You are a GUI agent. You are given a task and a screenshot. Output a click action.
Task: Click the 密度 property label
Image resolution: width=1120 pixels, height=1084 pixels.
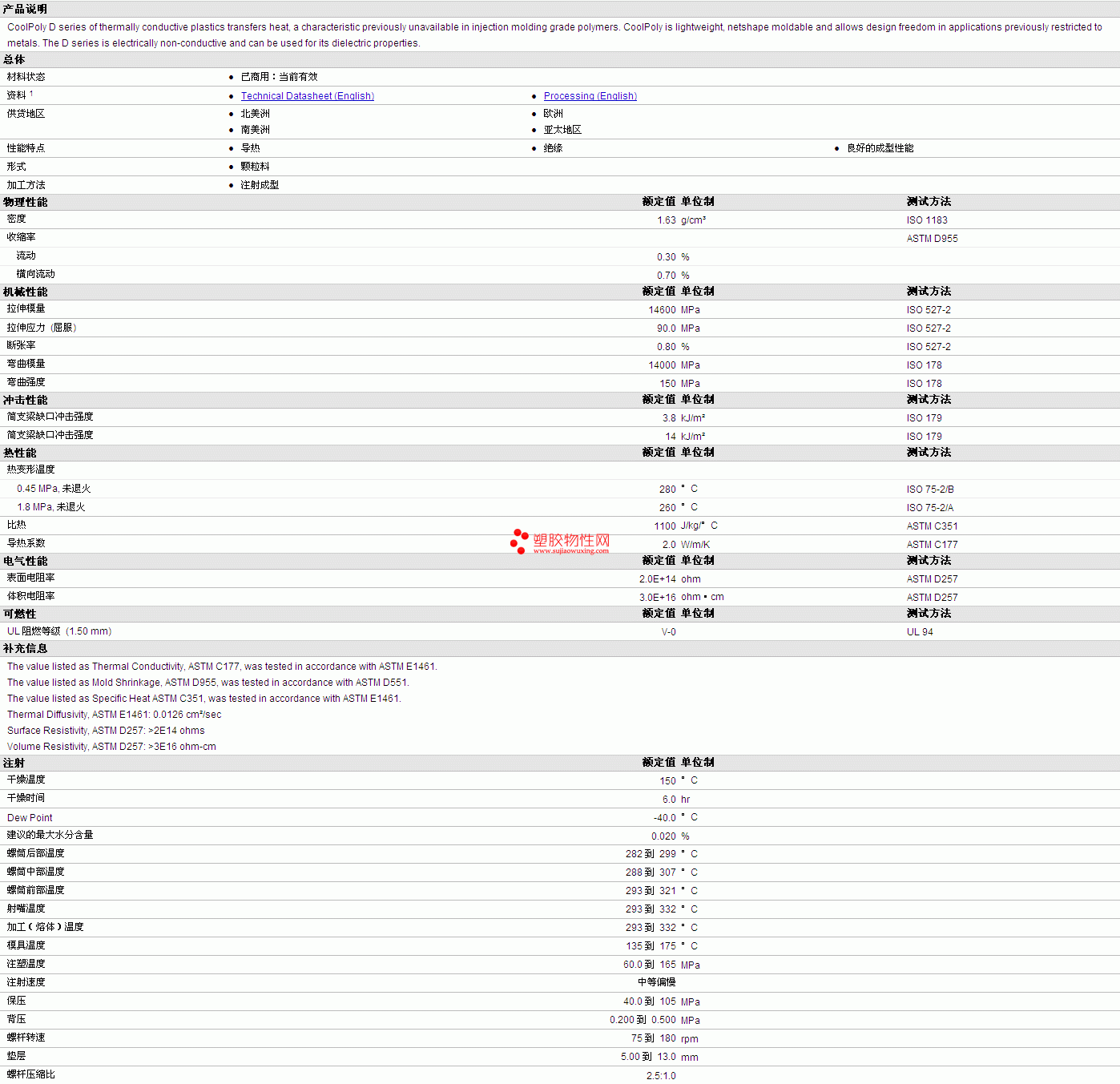(x=17, y=219)
